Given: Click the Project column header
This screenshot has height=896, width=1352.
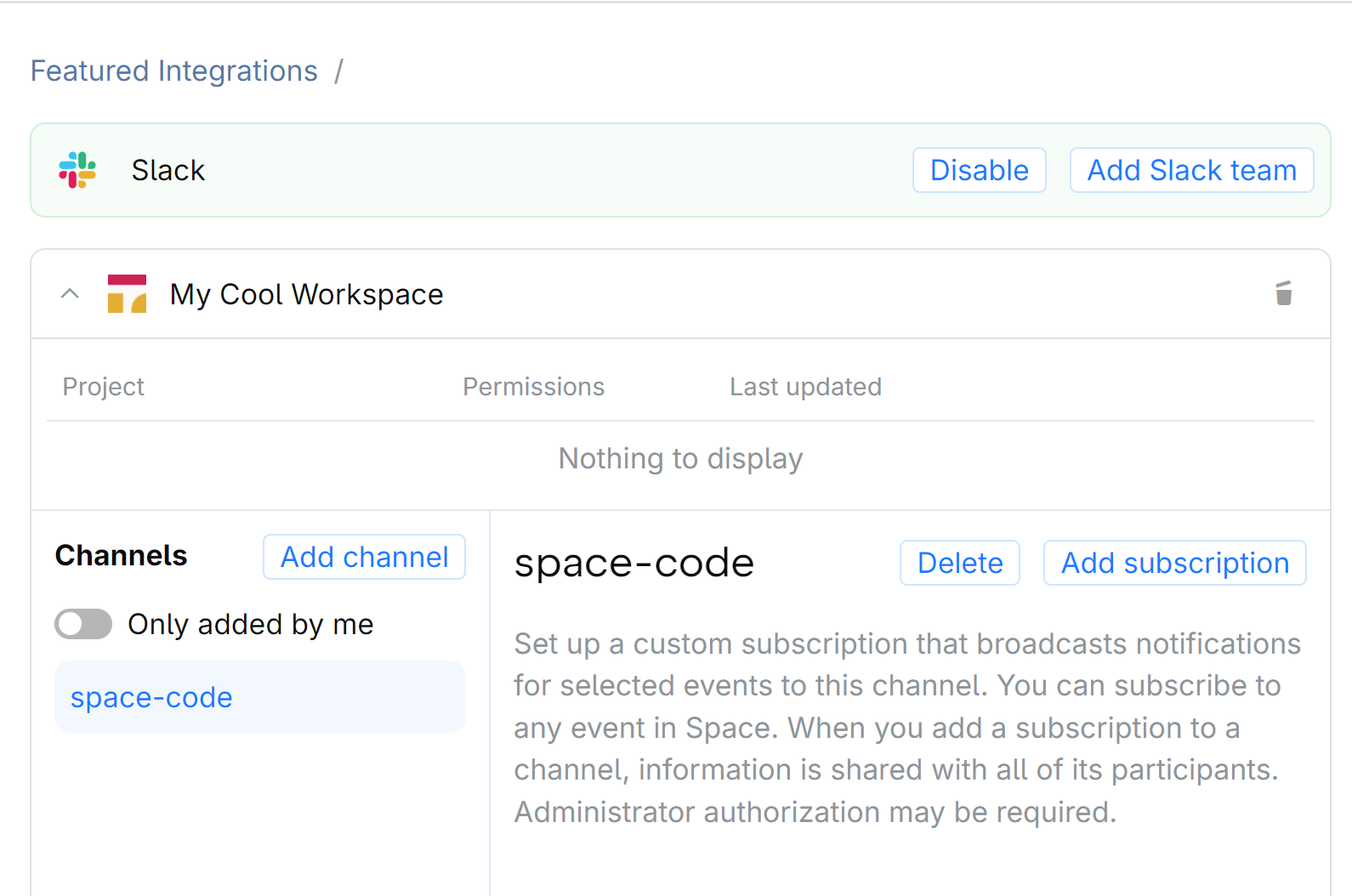Looking at the screenshot, I should click(104, 387).
